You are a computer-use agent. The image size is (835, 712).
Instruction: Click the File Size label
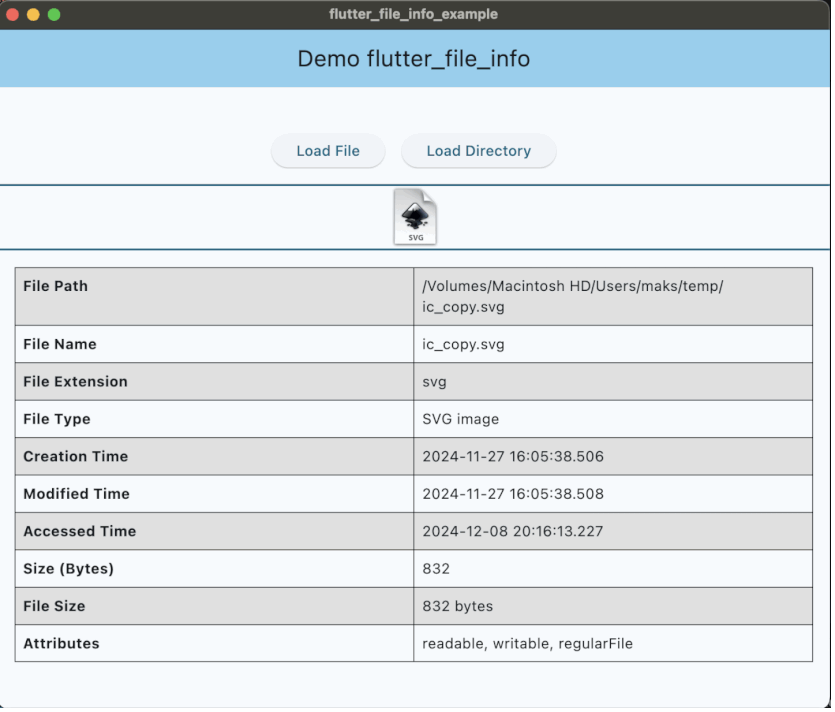[x=54, y=608]
